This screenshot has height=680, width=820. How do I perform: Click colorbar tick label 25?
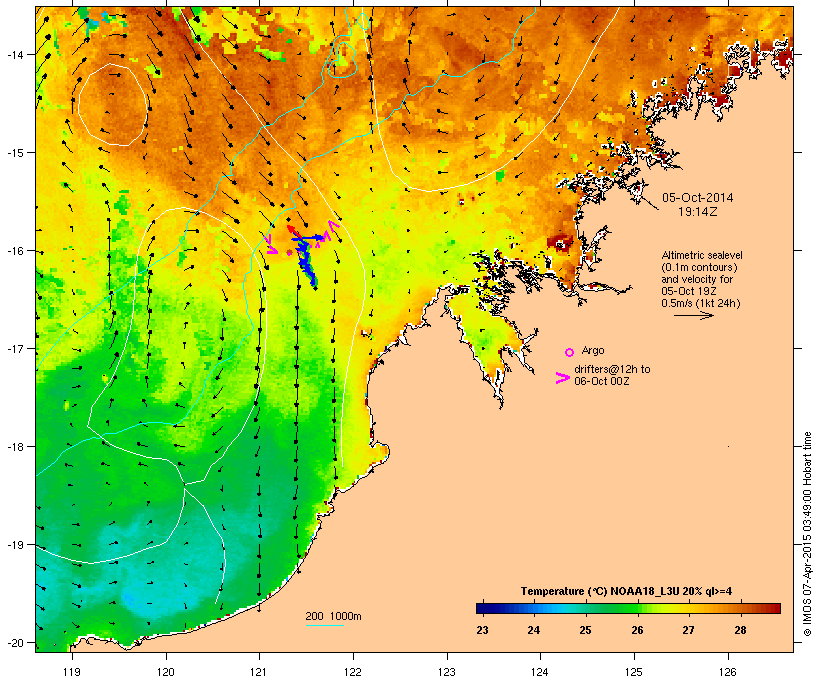pyautogui.click(x=585, y=630)
